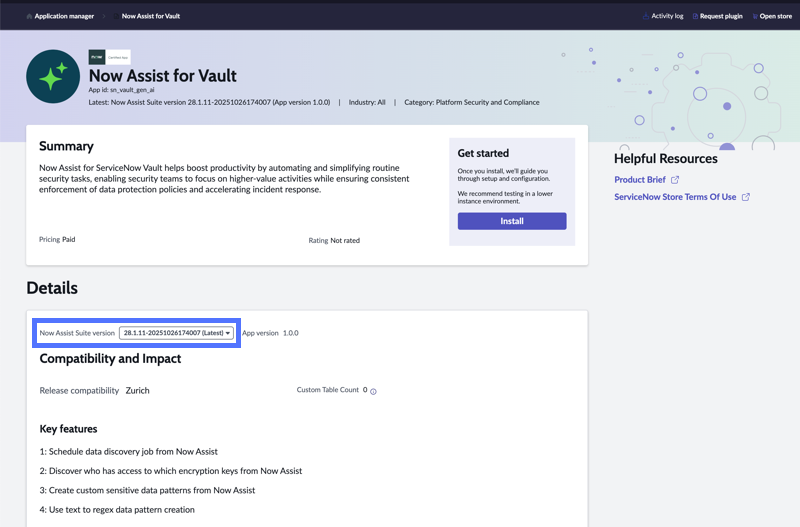
Task: Open ServiceNow Store Terms Of Use
Action: pyautogui.click(x=675, y=197)
